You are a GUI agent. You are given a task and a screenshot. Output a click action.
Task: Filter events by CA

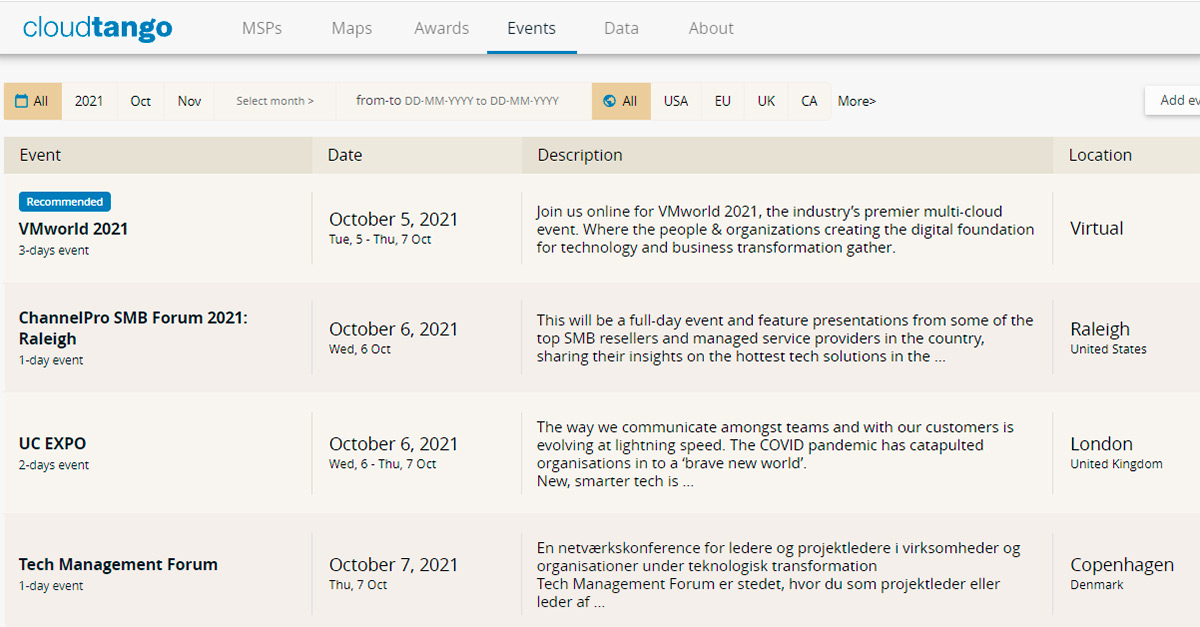coord(810,101)
